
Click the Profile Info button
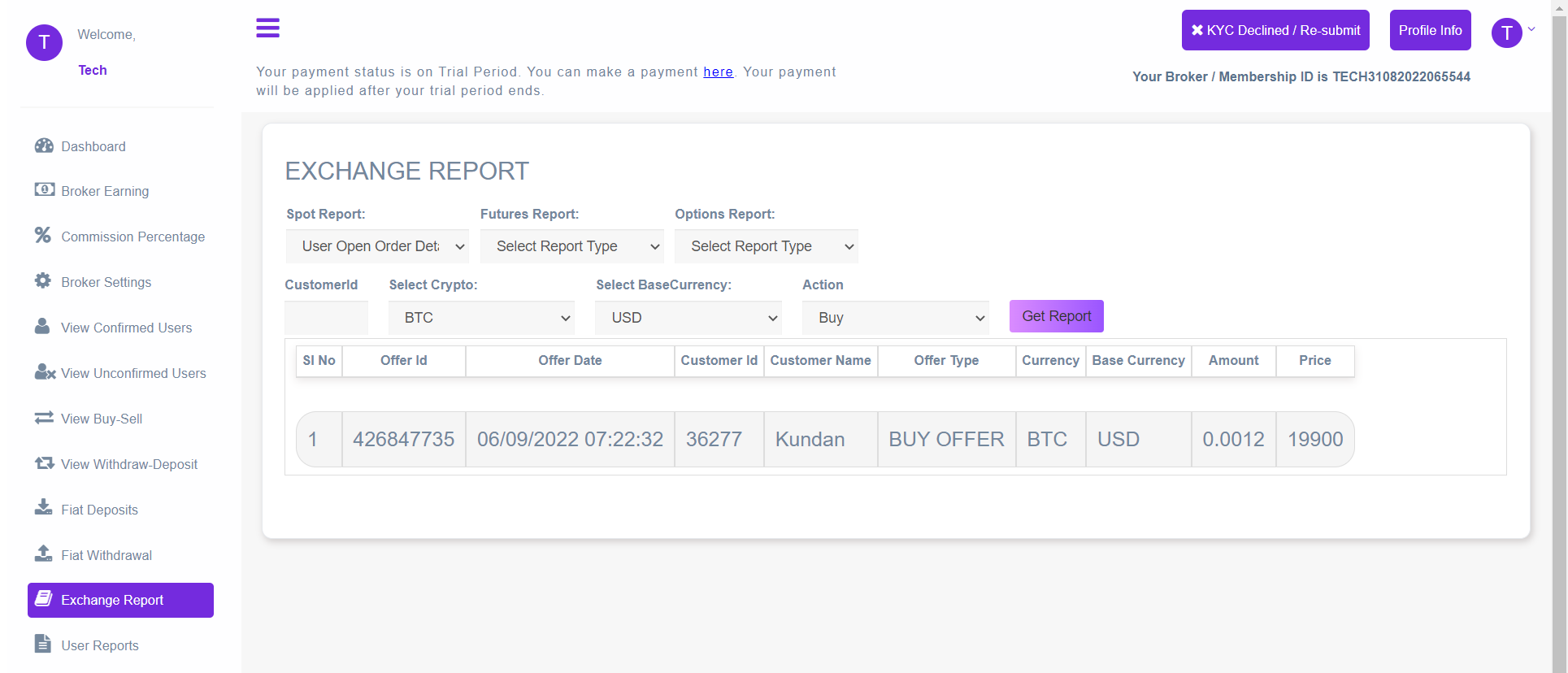[x=1430, y=30]
